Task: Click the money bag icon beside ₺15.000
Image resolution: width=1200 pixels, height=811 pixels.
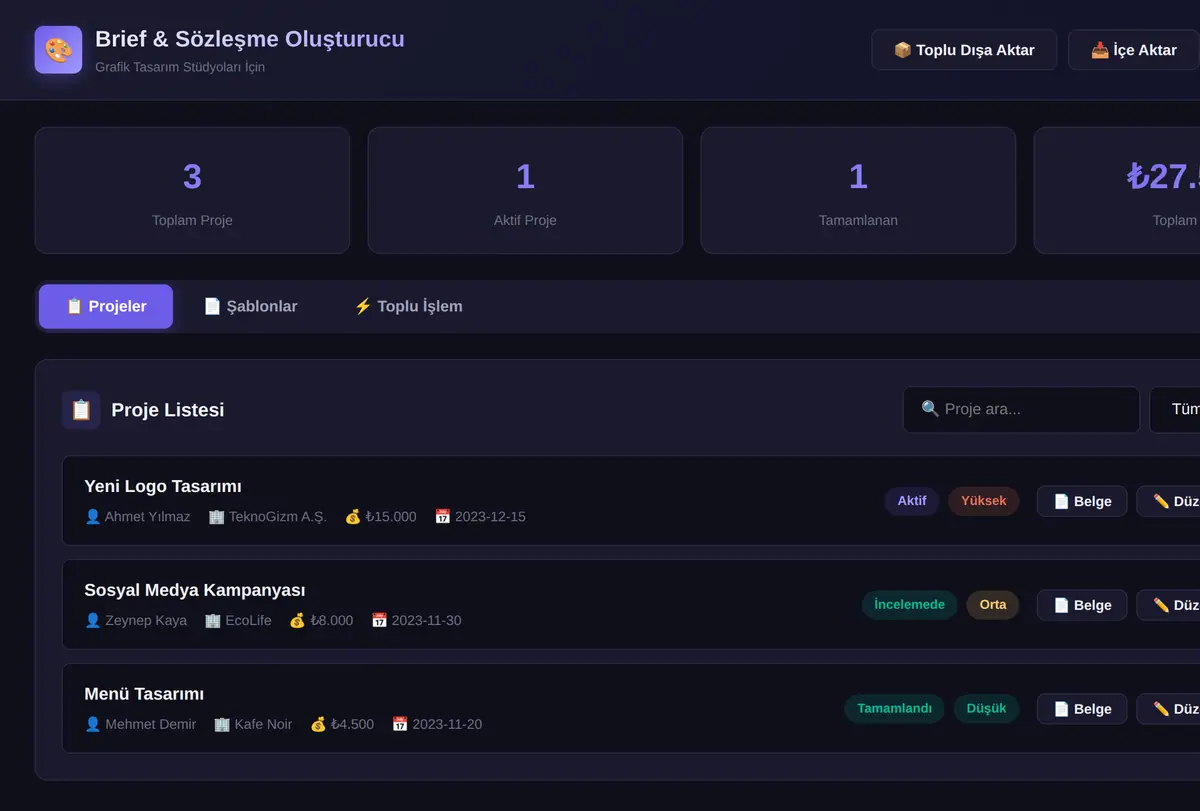Action: coord(353,517)
